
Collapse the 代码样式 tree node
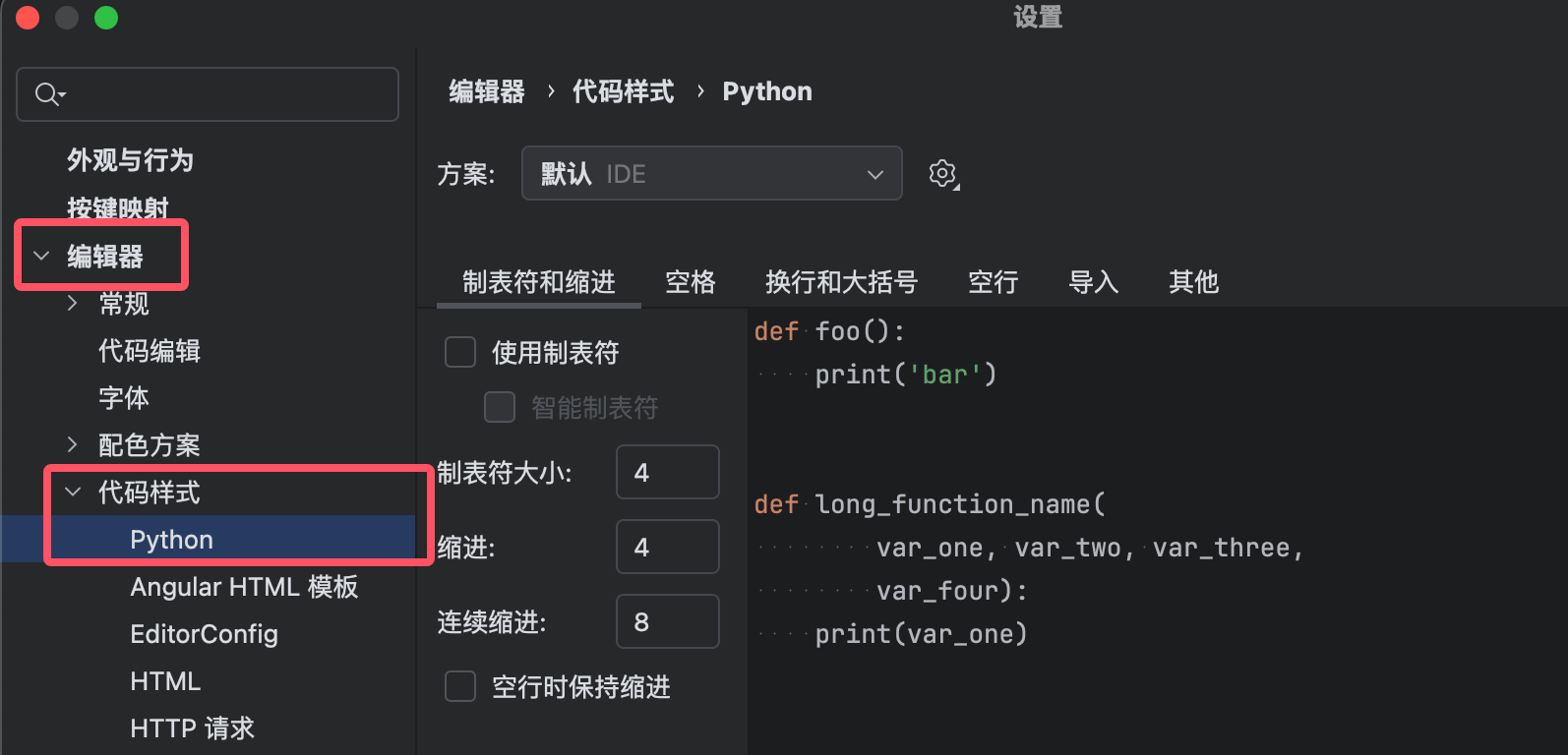pos(73,493)
